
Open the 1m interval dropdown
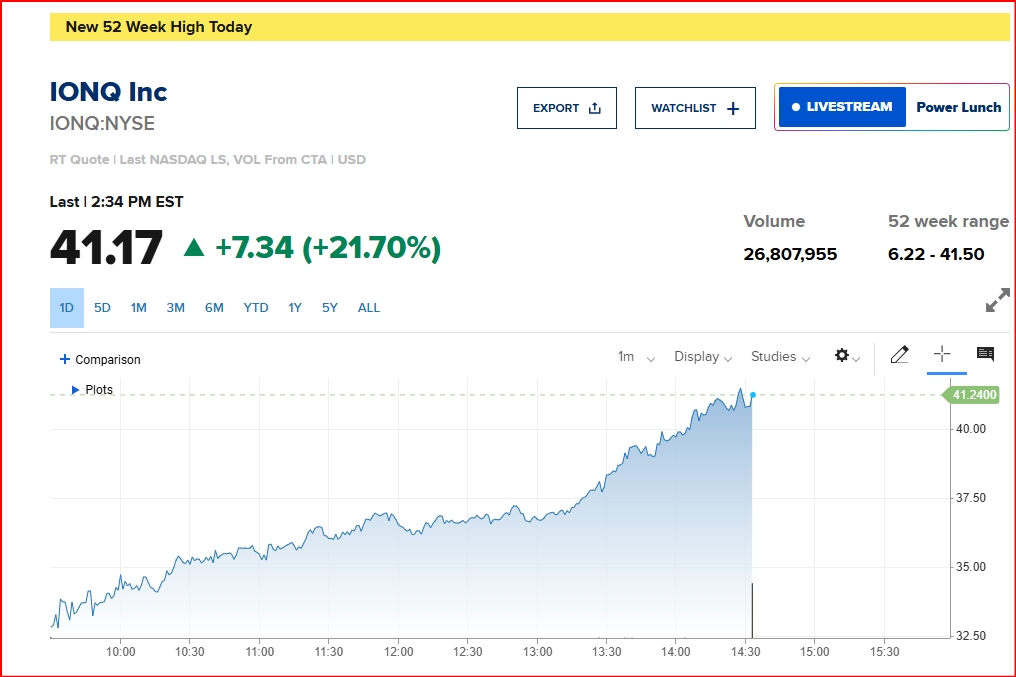(636, 357)
